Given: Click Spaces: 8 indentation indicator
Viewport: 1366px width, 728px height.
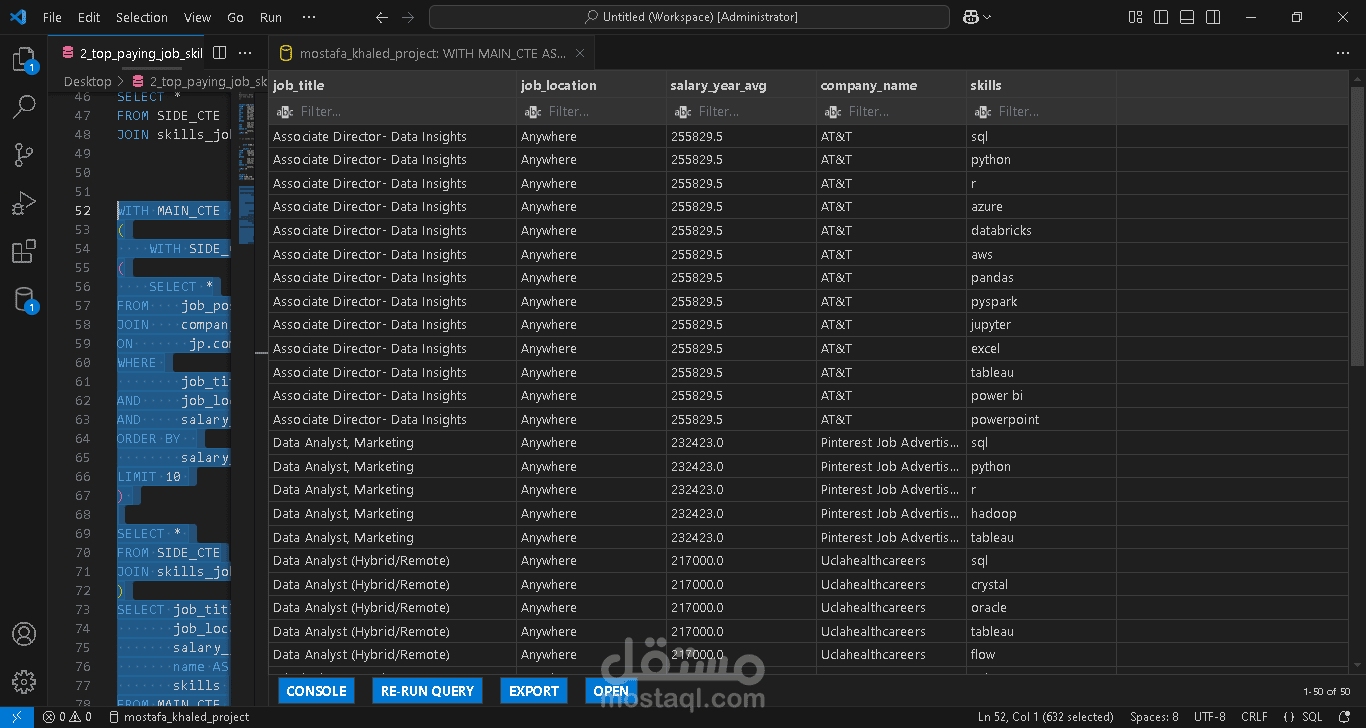Looking at the screenshot, I should (x=1154, y=717).
